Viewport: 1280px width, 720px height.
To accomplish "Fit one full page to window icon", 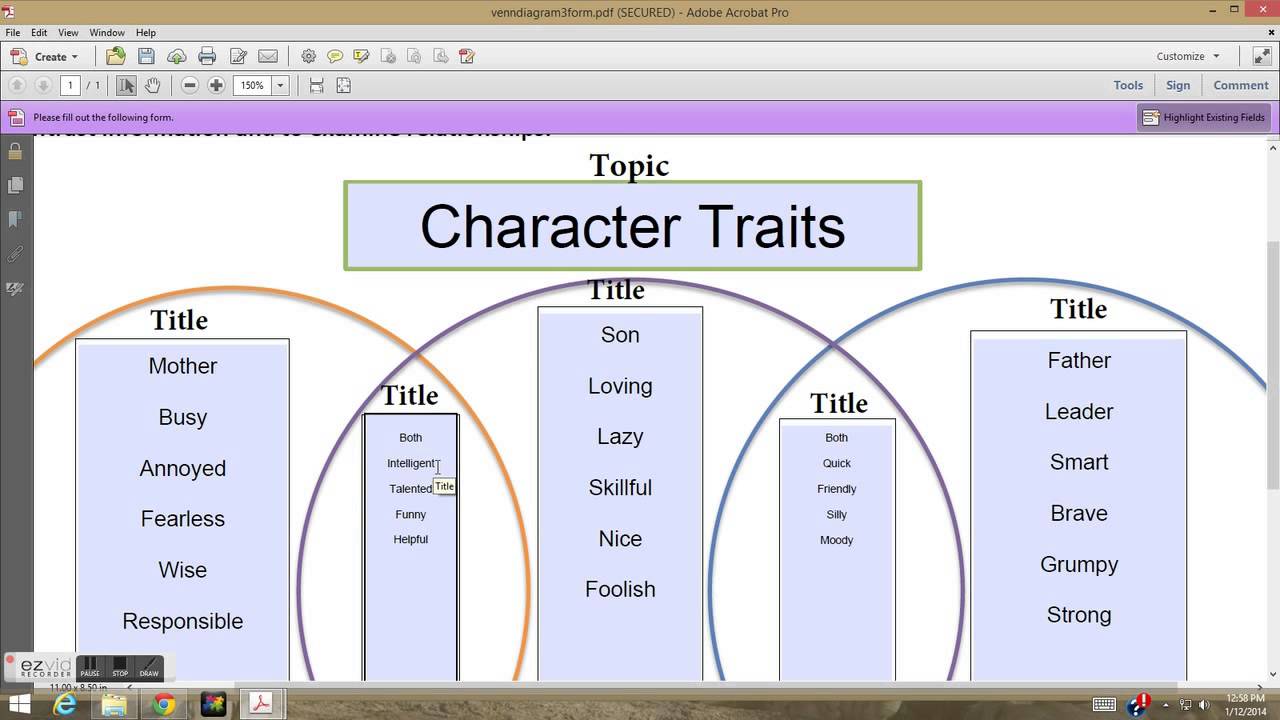I will (x=343, y=86).
